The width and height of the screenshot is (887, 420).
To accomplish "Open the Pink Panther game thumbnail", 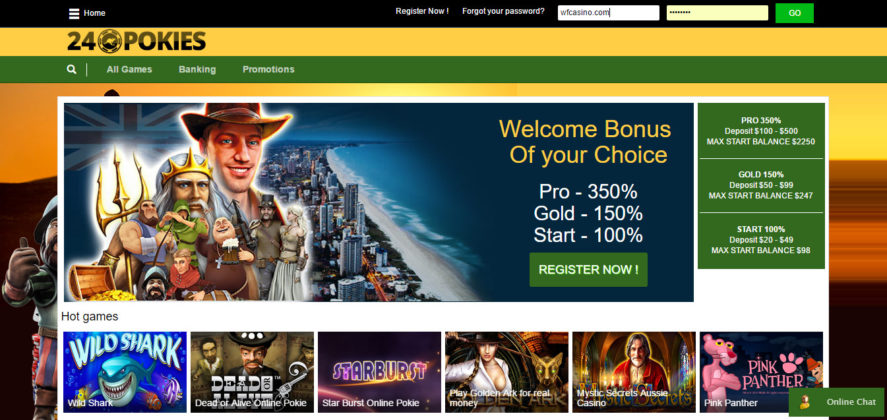I will [761, 372].
